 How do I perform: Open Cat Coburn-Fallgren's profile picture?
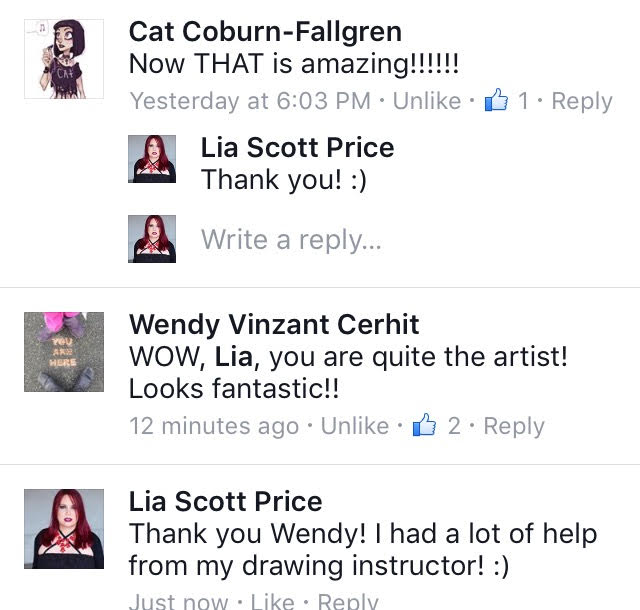coord(63,59)
